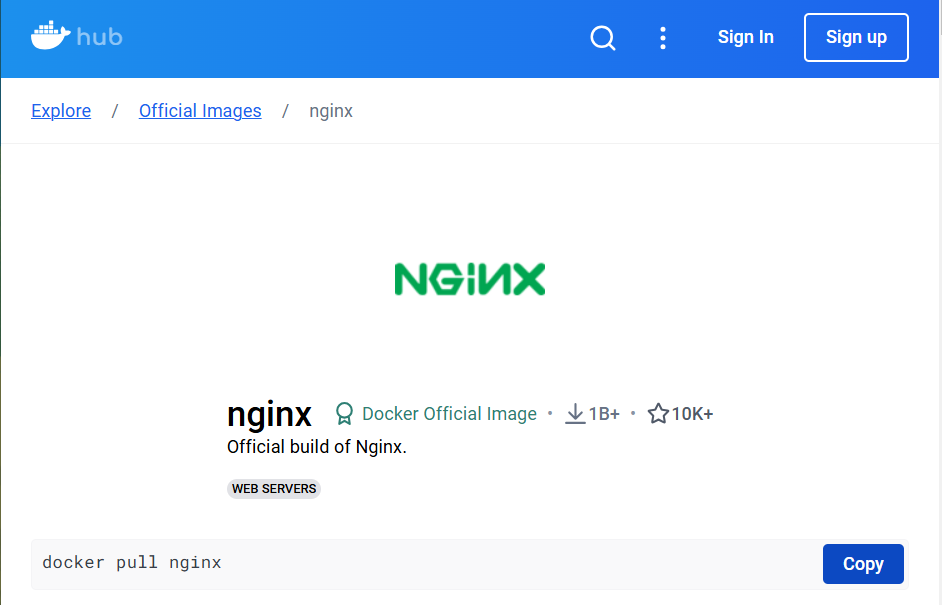Select the nginx breadcrumb text
Image resolution: width=942 pixels, height=605 pixels.
331,111
